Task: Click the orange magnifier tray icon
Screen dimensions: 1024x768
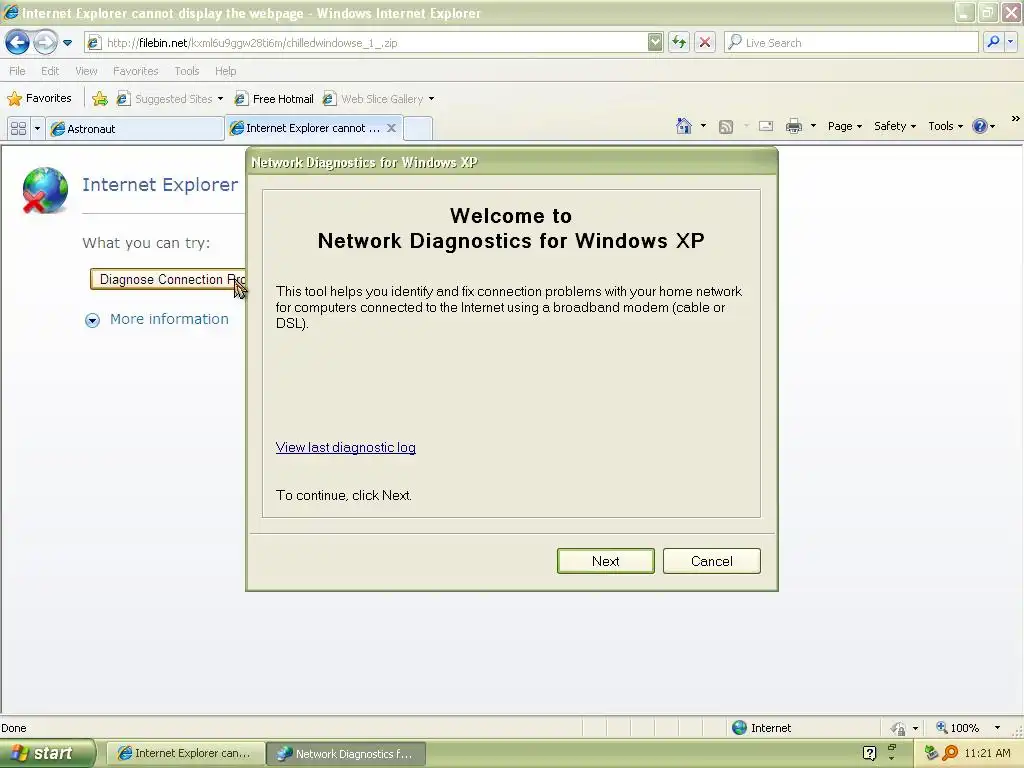Action: click(950, 753)
